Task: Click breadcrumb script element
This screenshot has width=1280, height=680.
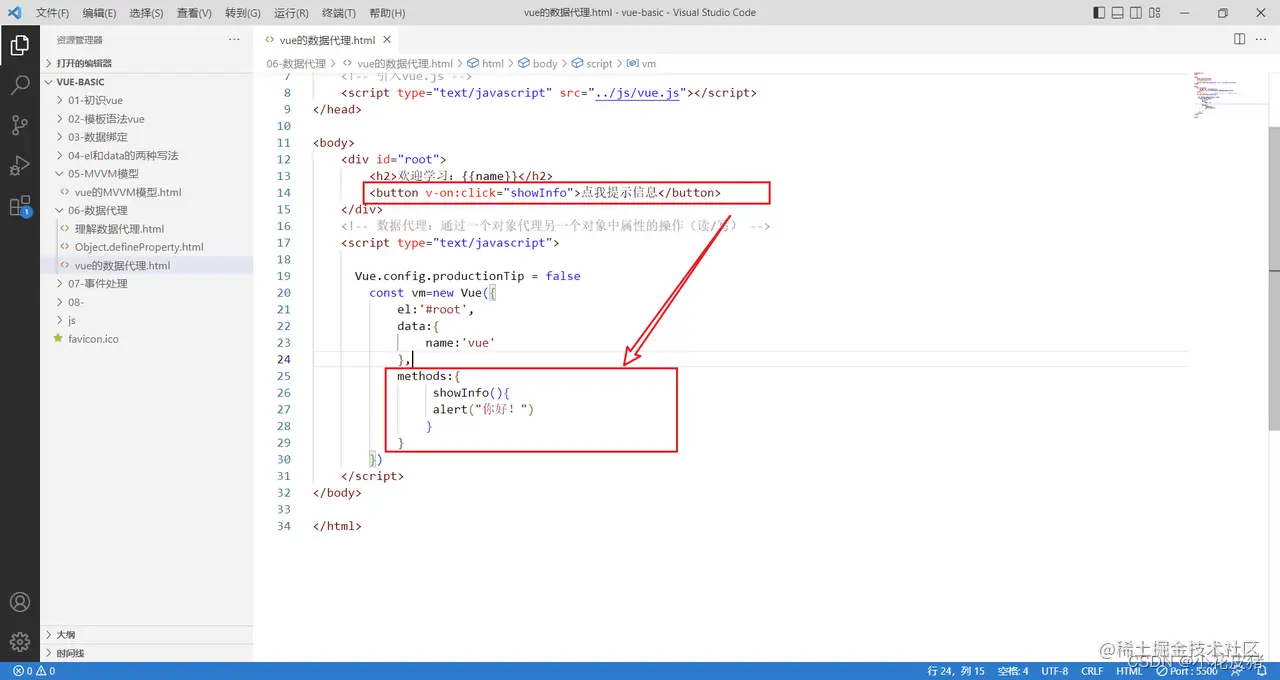Action: tap(592, 63)
